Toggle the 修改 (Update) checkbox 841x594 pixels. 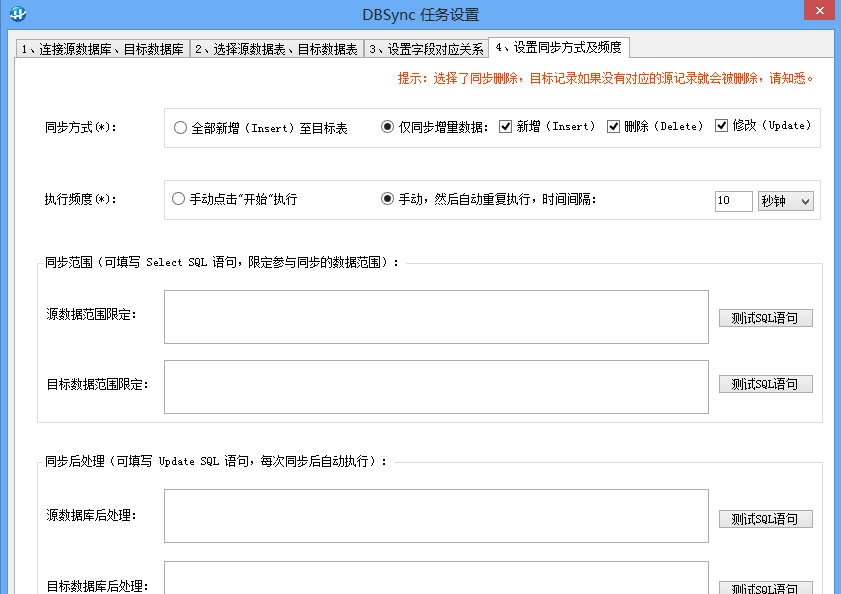tap(723, 125)
